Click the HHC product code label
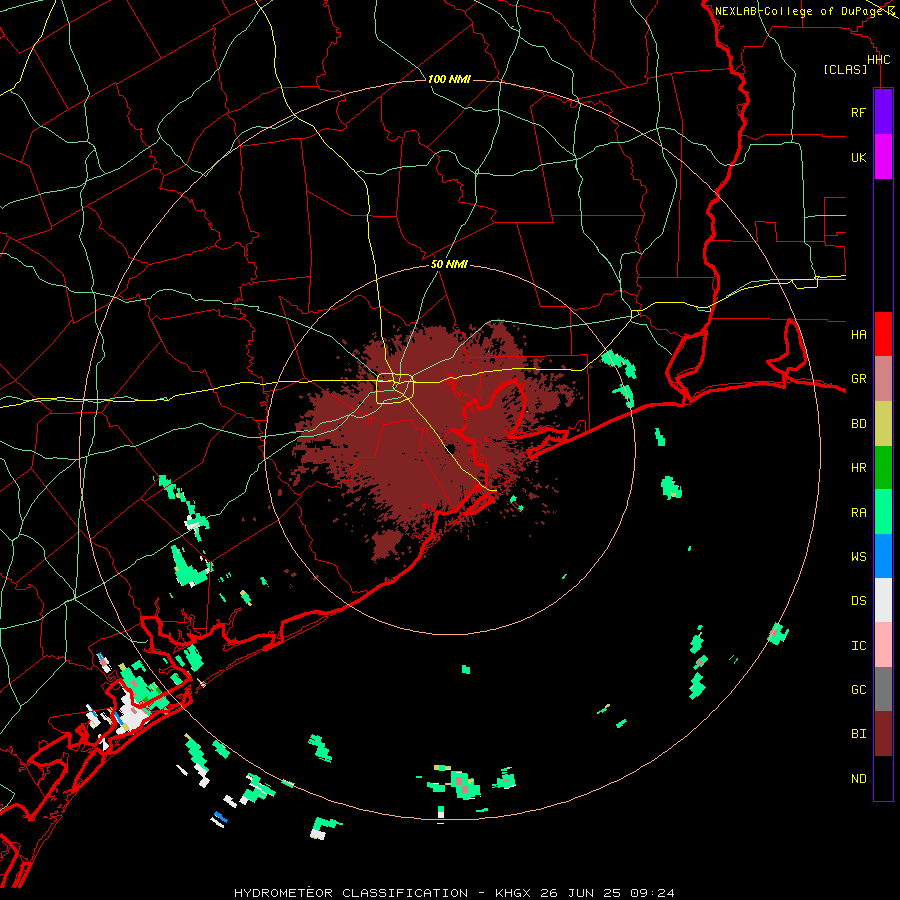The height and width of the screenshot is (900, 900). (878, 60)
